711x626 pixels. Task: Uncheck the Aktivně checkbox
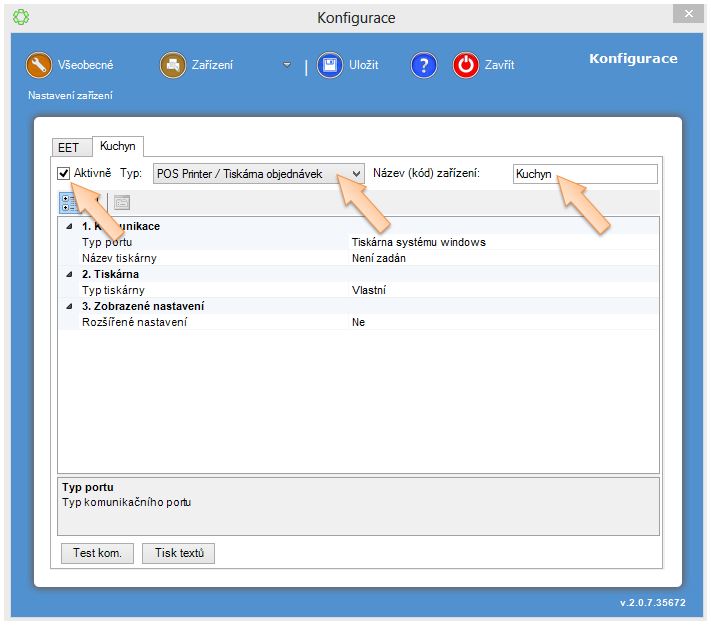pos(64,174)
